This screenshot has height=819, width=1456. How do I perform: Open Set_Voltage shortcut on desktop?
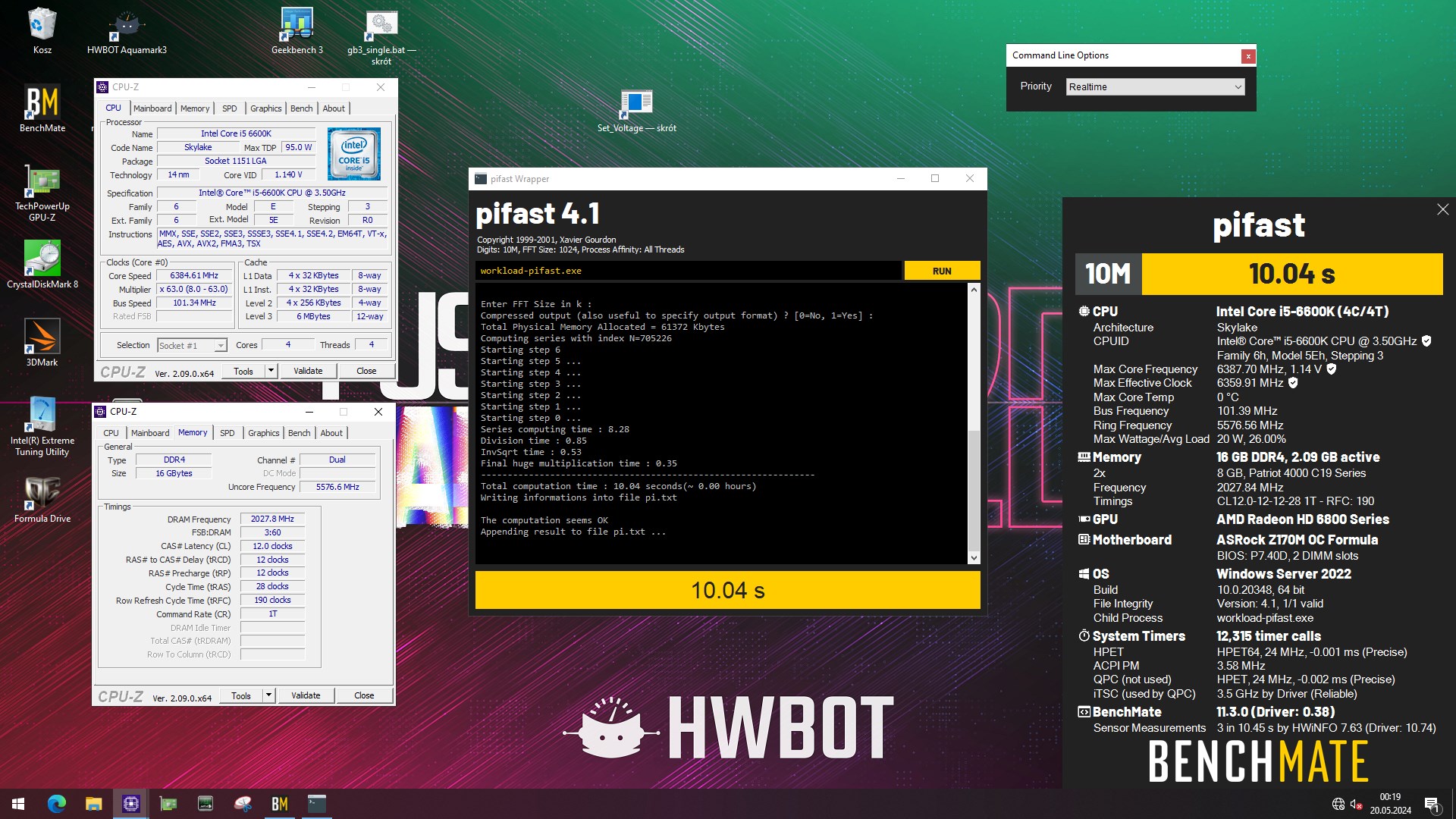pos(636,111)
